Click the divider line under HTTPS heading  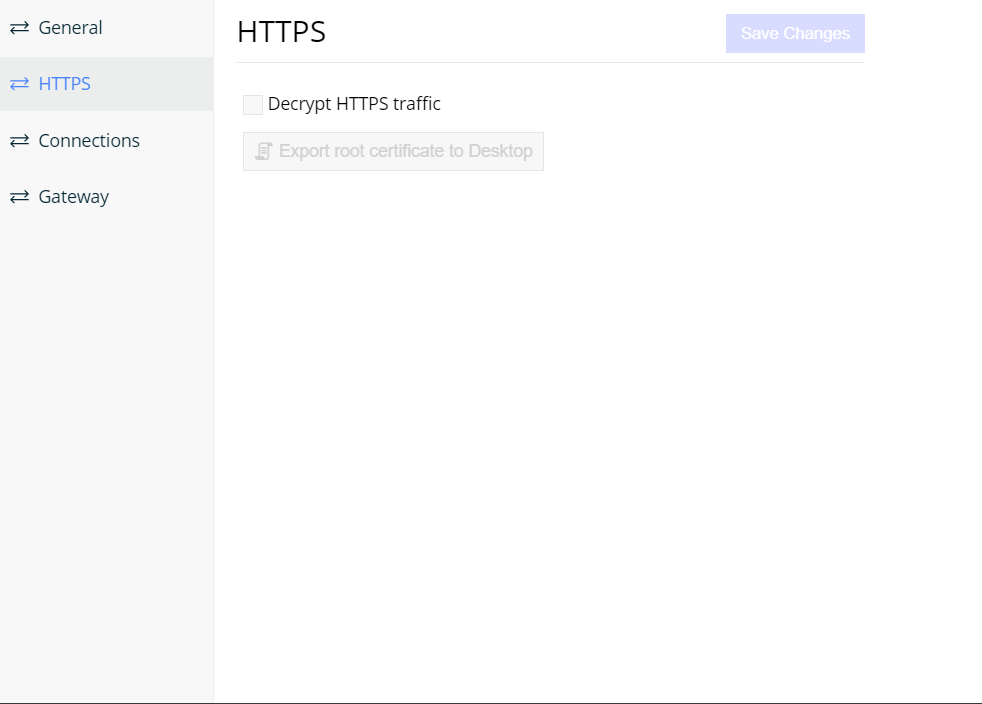(550, 62)
